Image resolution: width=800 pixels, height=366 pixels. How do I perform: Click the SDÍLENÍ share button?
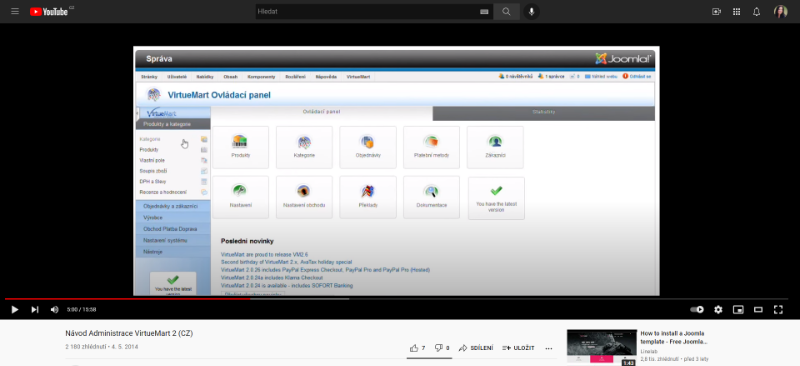(x=476, y=348)
